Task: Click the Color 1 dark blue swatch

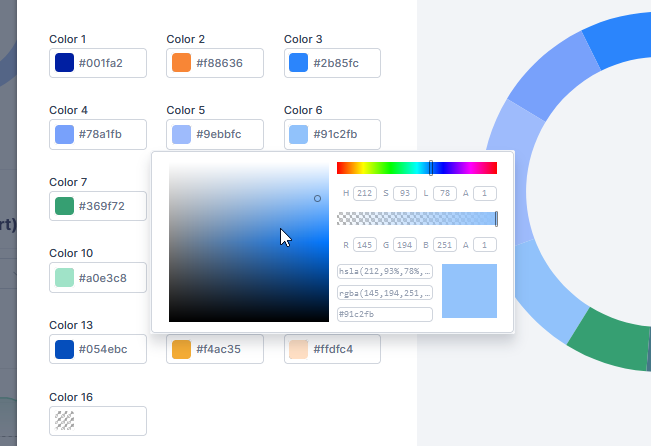Action: pos(64,63)
